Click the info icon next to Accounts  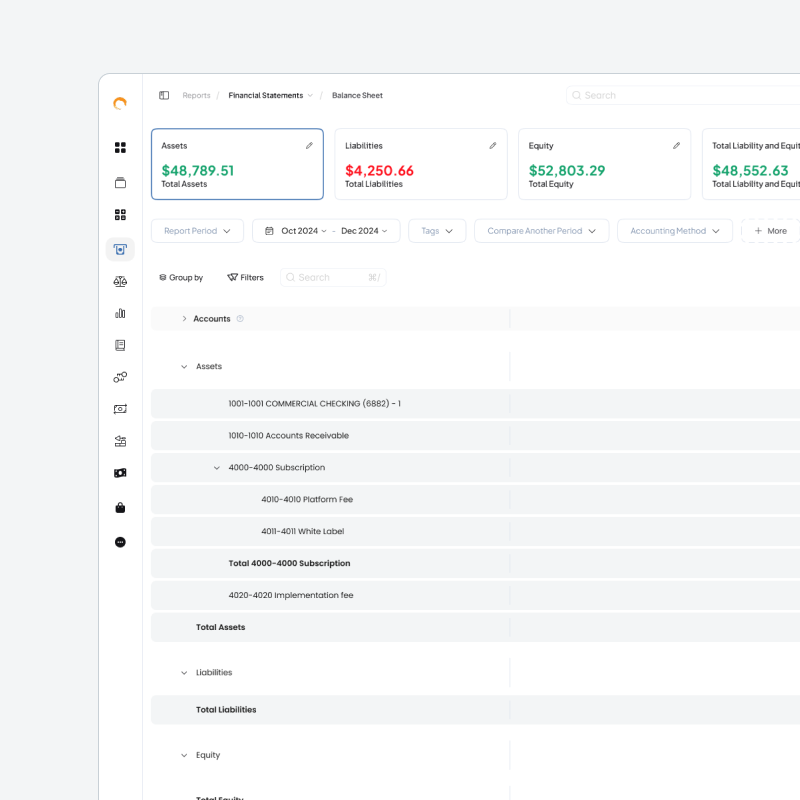pyautogui.click(x=240, y=319)
